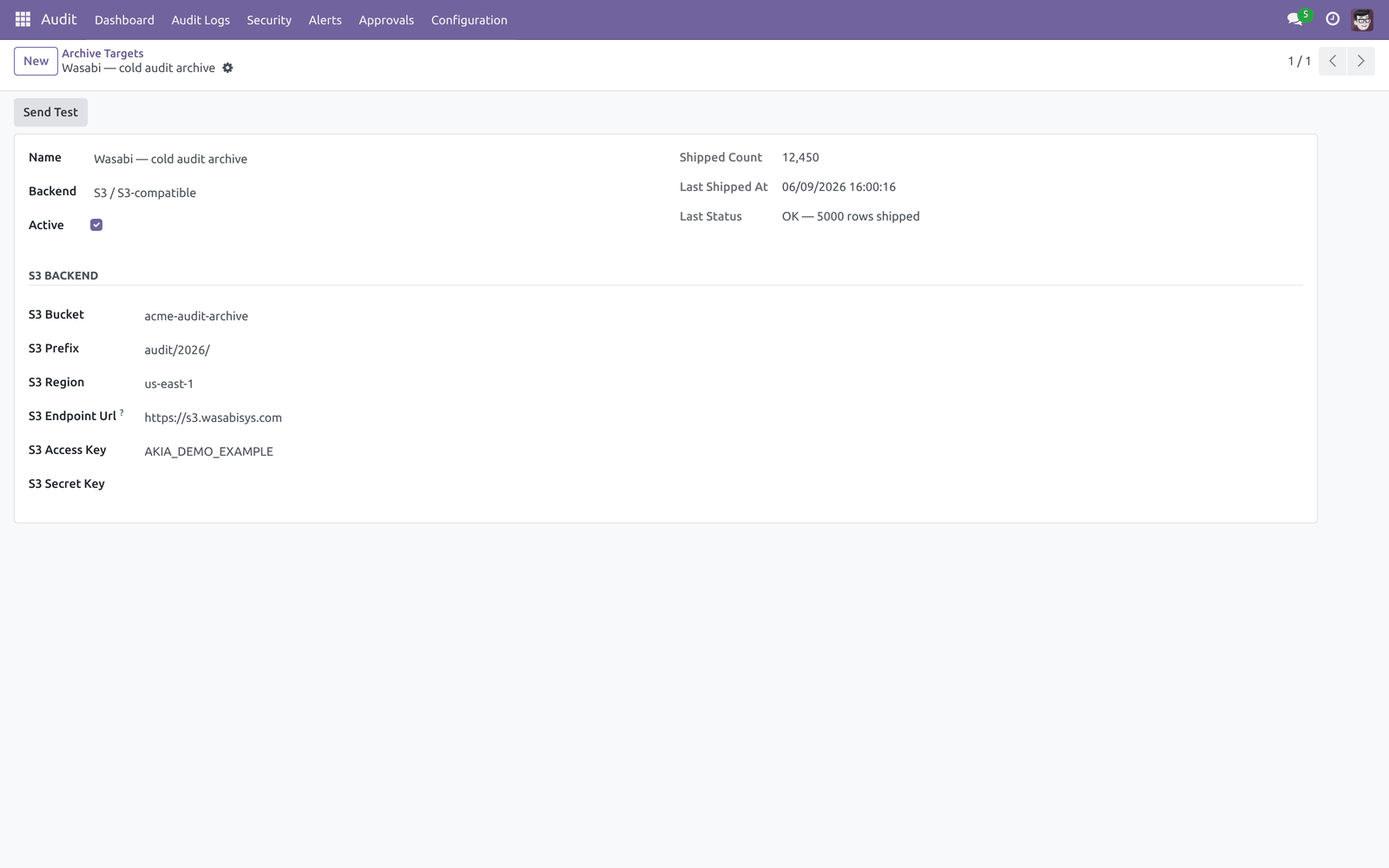Click the 1 / 1 pager counter
This screenshot has height=868, width=1389.
click(x=1299, y=61)
